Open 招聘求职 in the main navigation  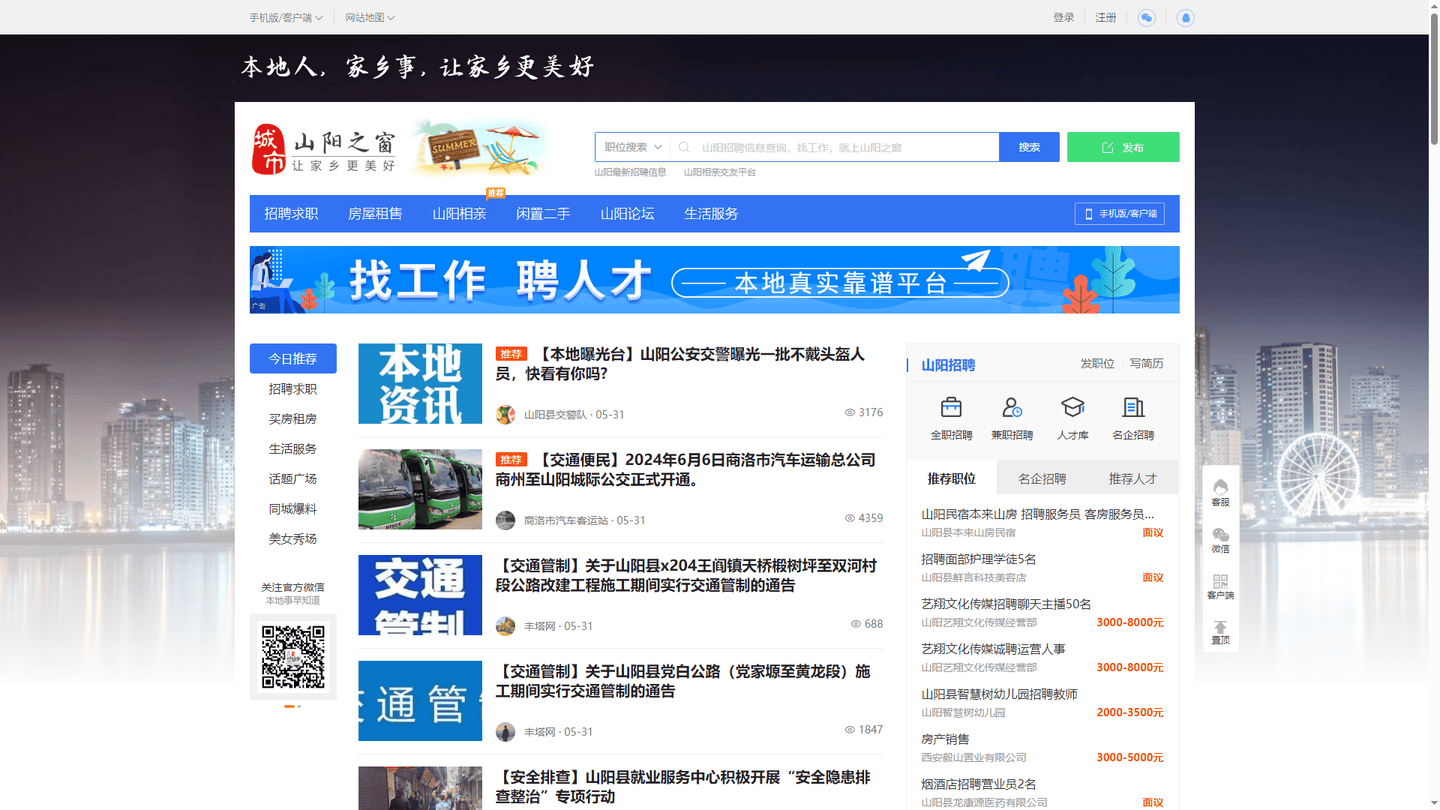(291, 213)
